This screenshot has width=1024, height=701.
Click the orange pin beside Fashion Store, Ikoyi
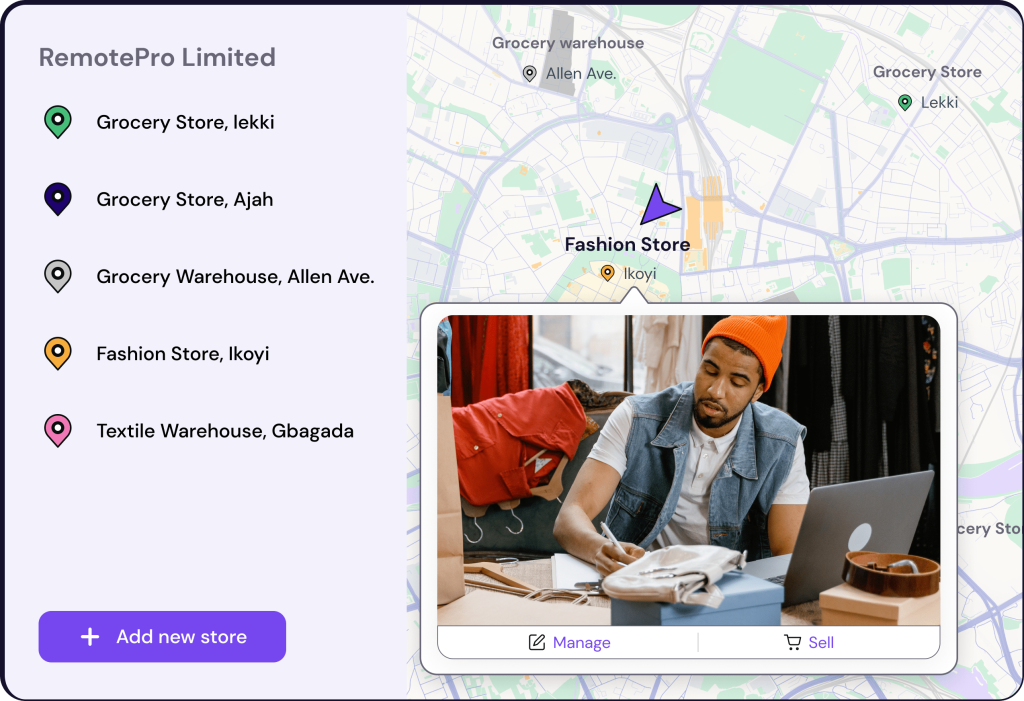click(x=57, y=353)
